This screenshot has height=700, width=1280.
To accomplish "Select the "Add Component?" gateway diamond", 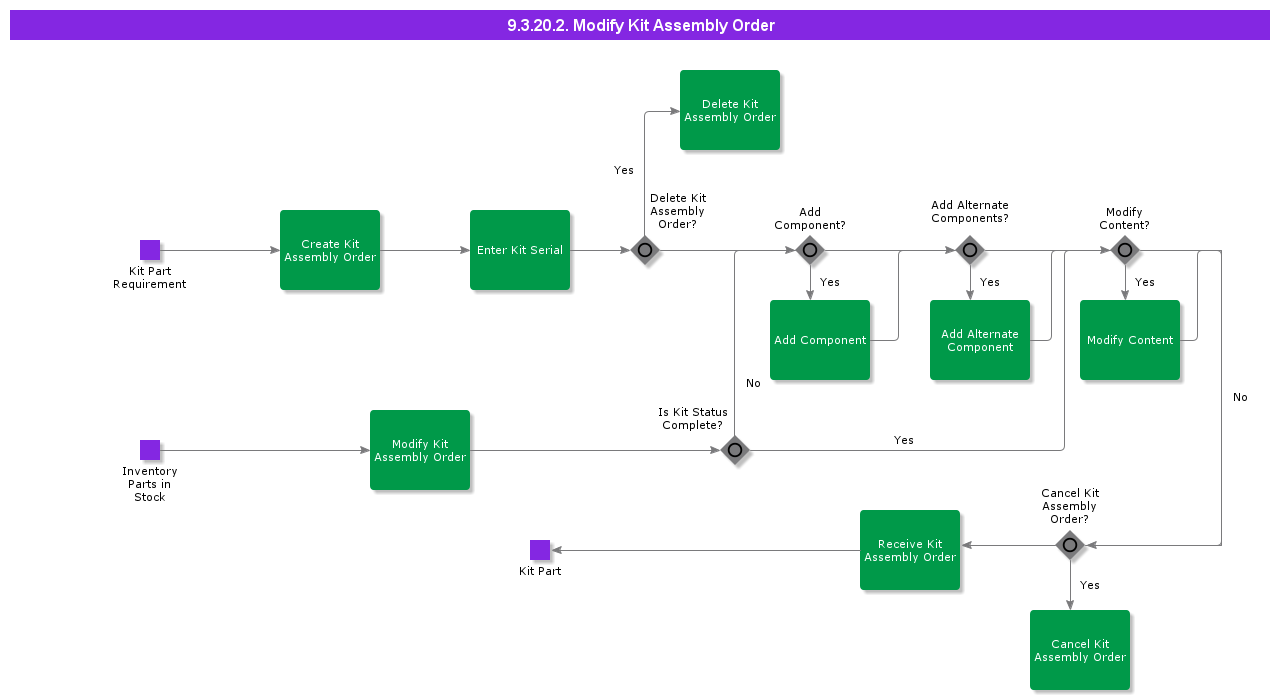I will (810, 250).
